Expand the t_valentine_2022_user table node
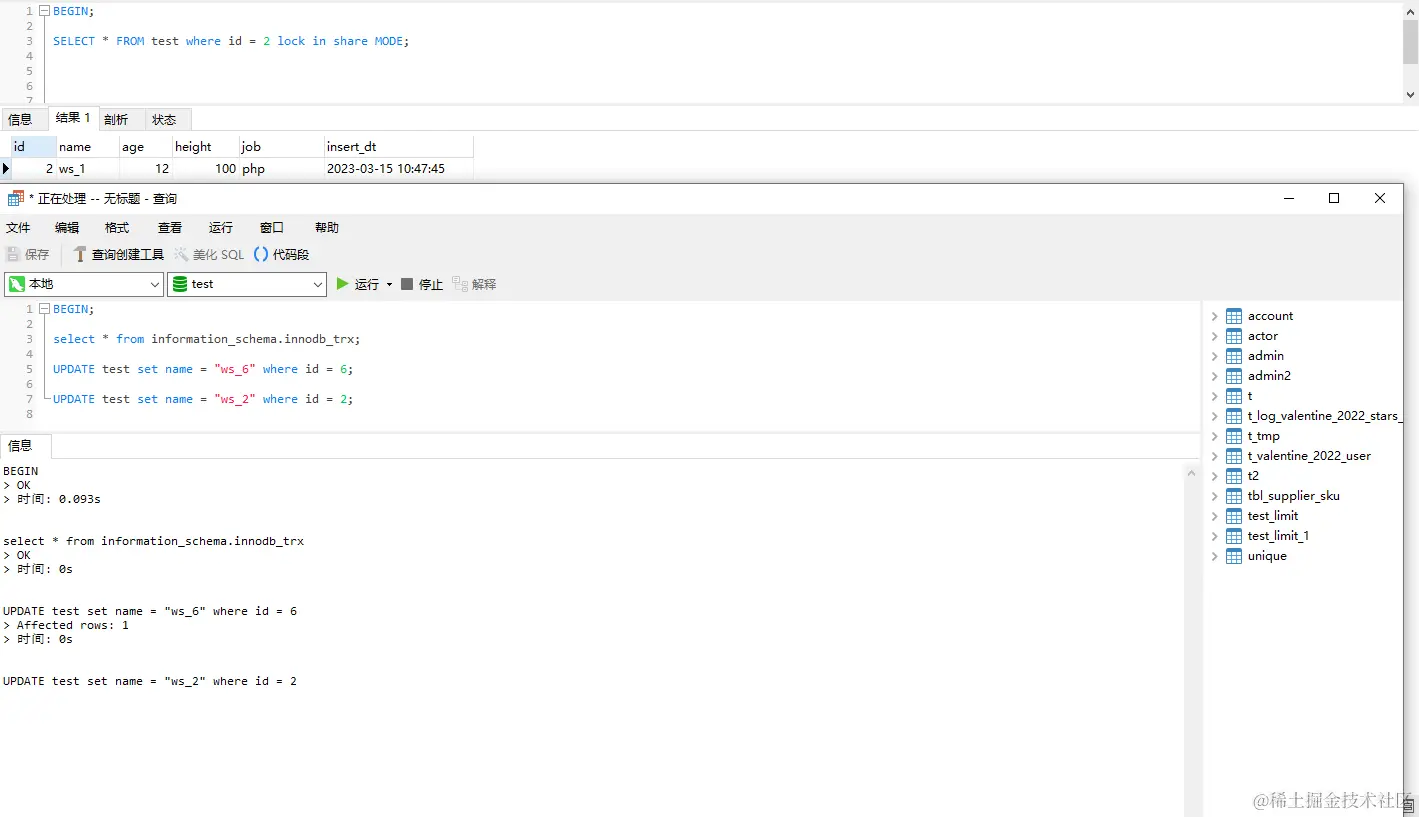1419x817 pixels. click(x=1214, y=456)
